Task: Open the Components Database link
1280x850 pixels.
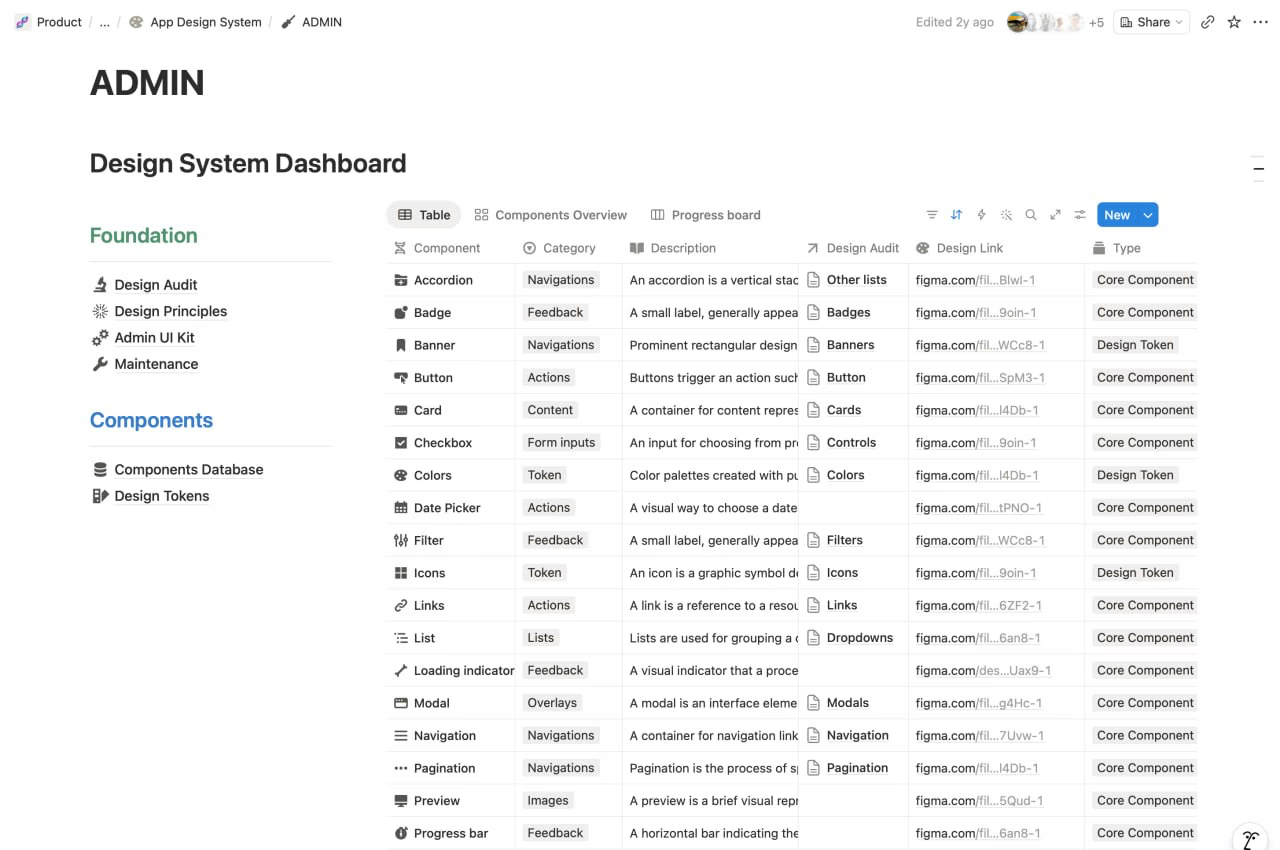Action: coord(189,470)
